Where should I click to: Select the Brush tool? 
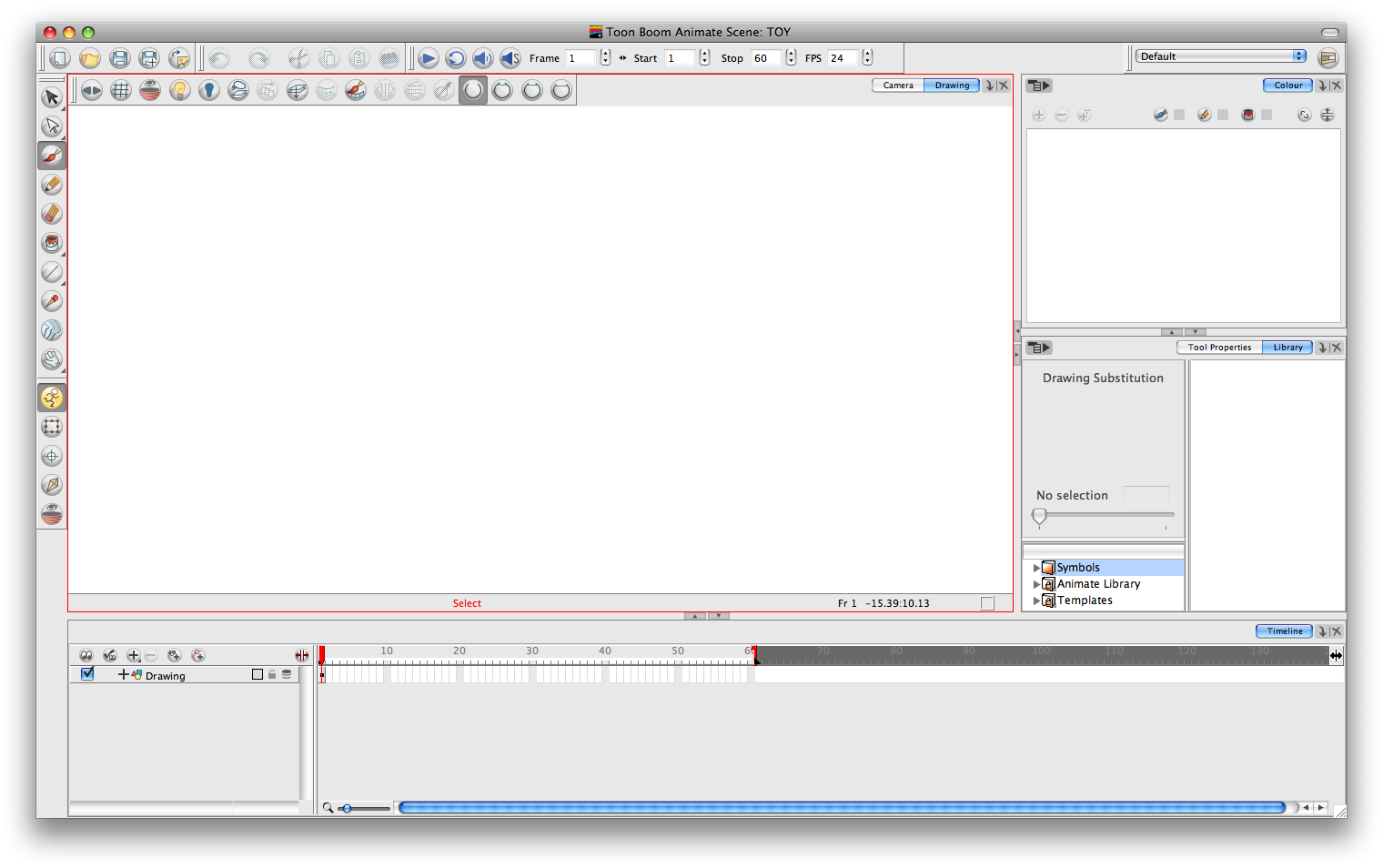pos(52,156)
